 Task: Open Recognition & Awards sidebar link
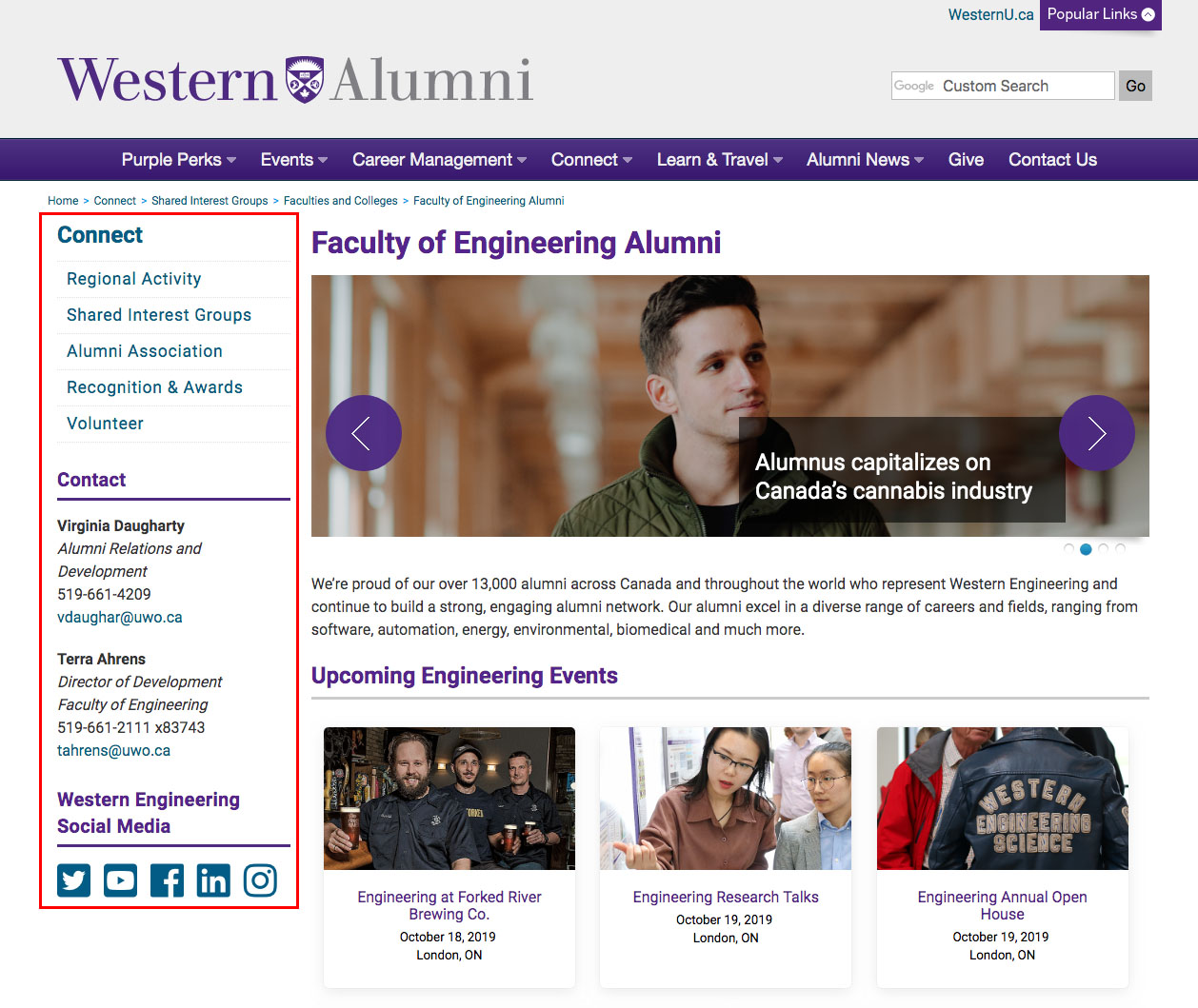(154, 387)
